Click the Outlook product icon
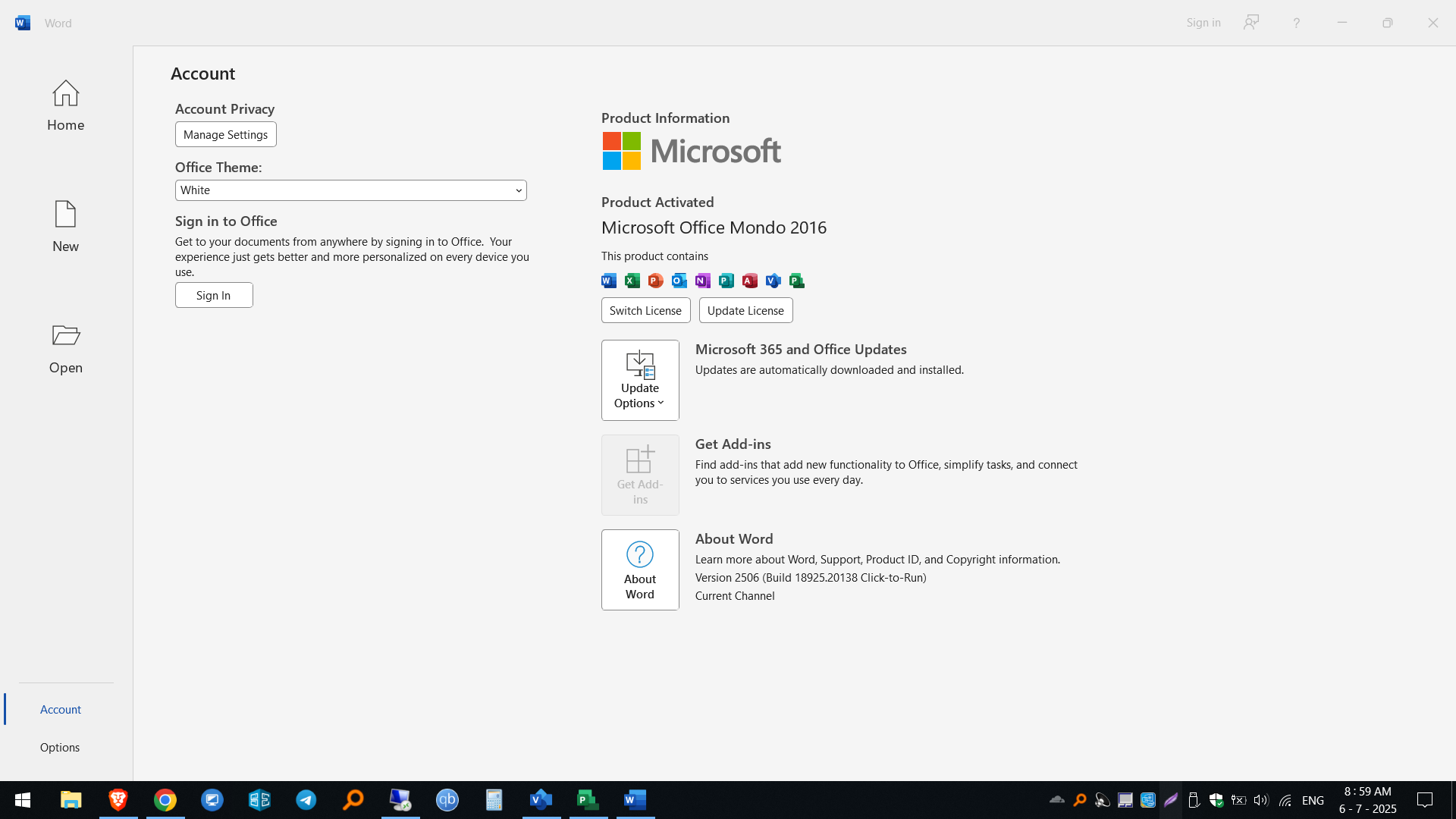The image size is (1456, 819). coord(679,281)
